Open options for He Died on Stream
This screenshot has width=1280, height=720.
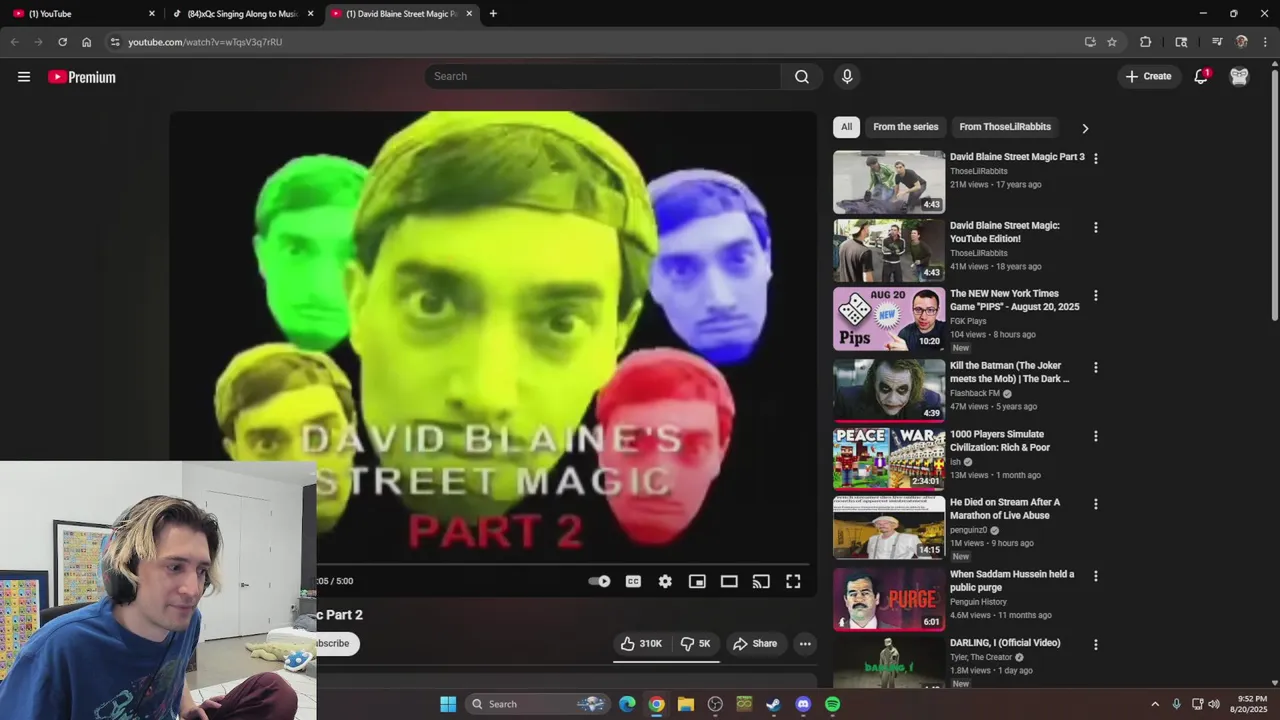click(1096, 505)
